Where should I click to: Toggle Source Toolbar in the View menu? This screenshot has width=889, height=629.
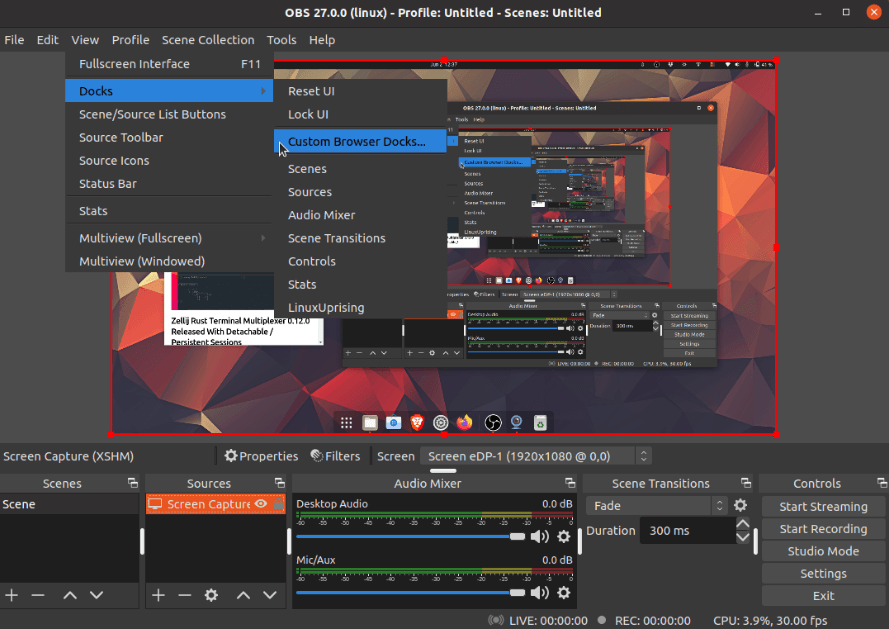pyautogui.click(x=169, y=137)
